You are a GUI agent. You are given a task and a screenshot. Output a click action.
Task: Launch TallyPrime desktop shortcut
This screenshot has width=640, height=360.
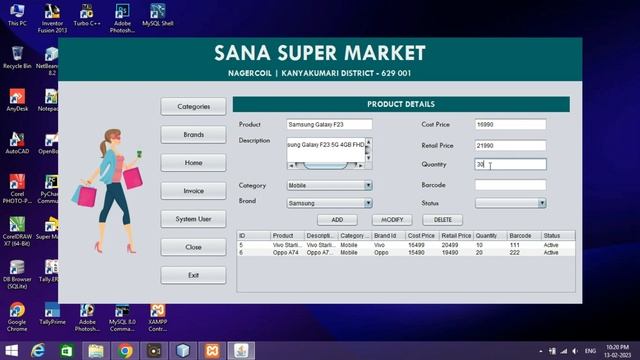point(52,314)
